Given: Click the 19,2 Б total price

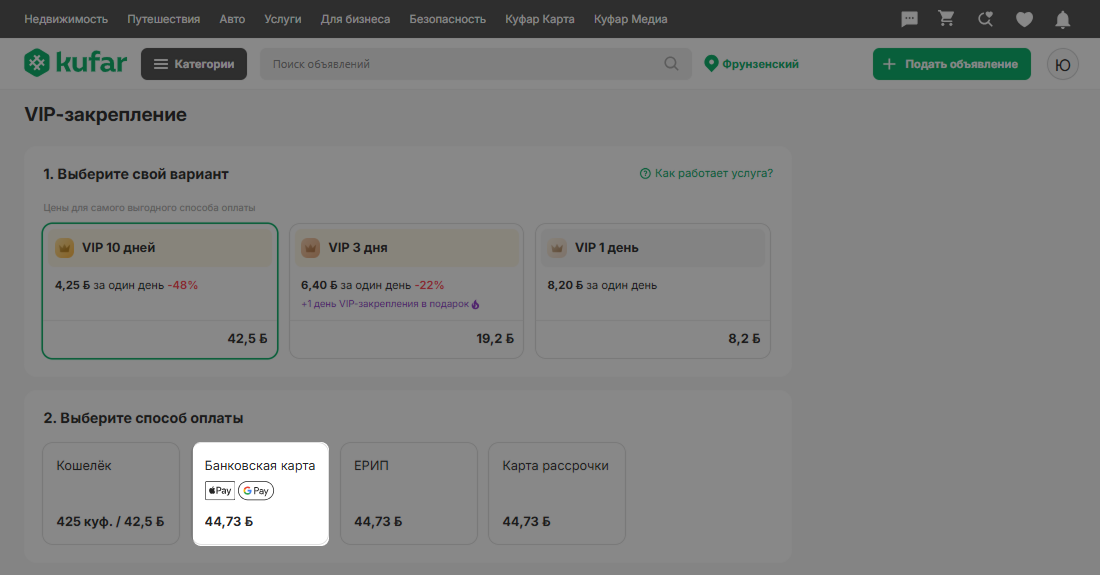Looking at the screenshot, I should (x=495, y=339).
